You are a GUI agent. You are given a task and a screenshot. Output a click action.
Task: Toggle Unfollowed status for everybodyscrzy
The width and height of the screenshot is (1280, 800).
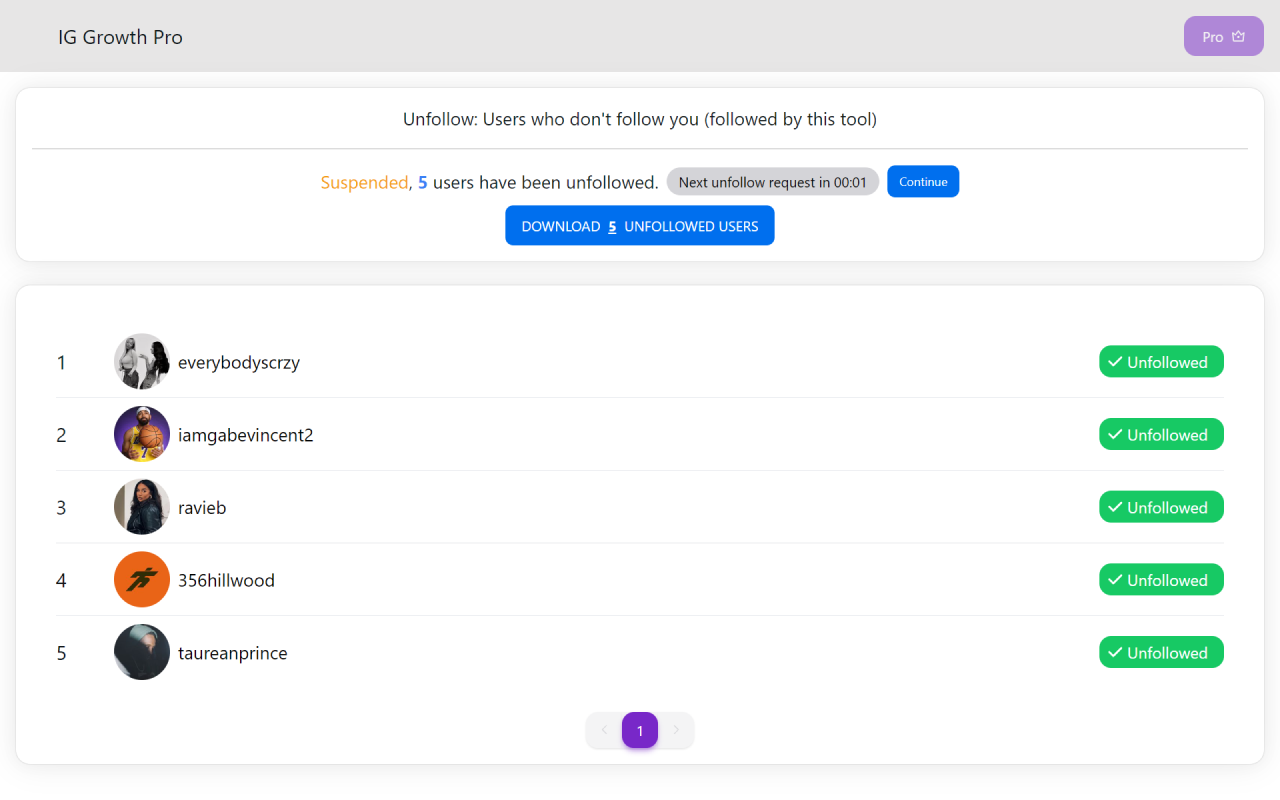[x=1161, y=362]
